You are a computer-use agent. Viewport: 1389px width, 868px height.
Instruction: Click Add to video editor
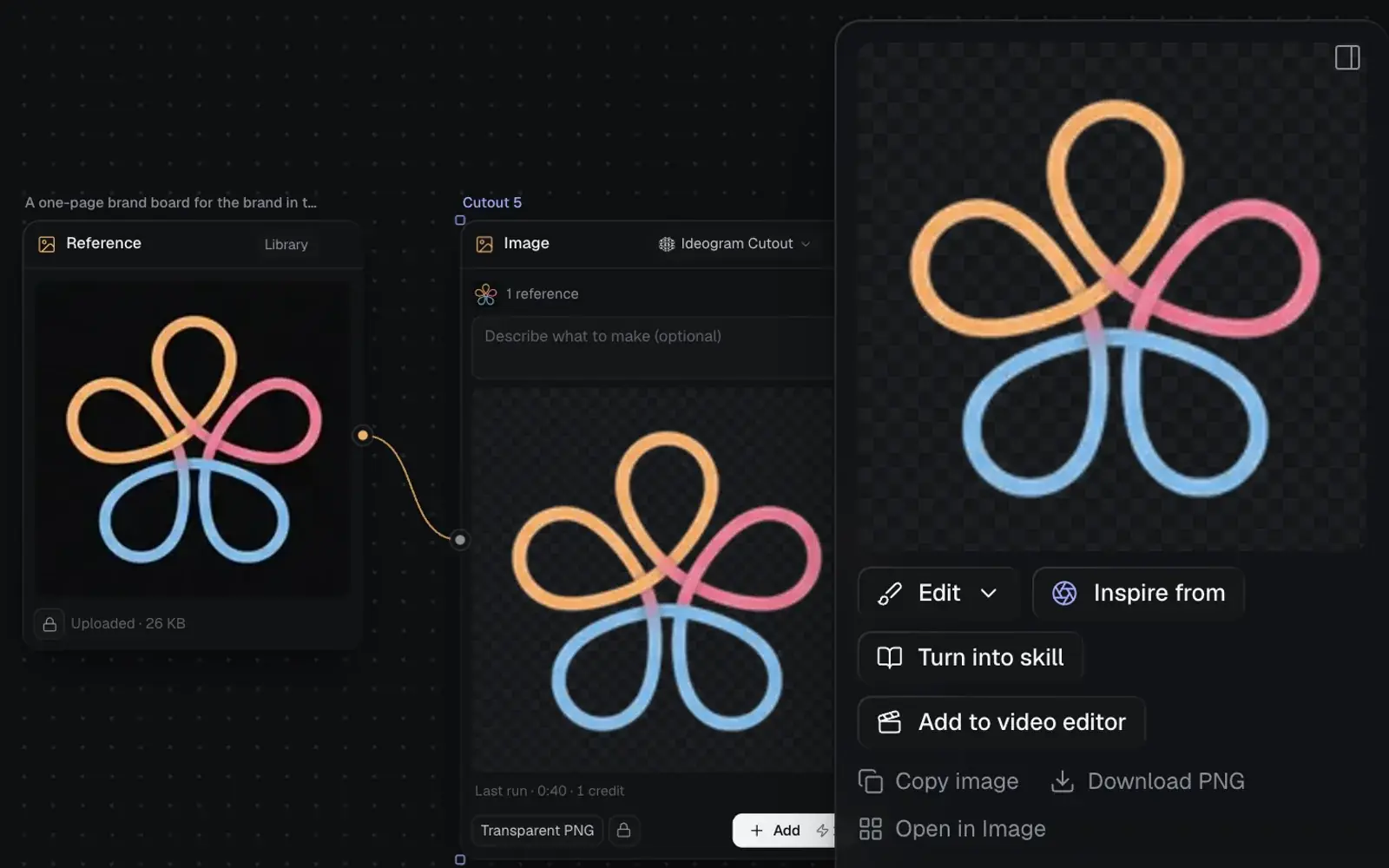pos(1001,721)
